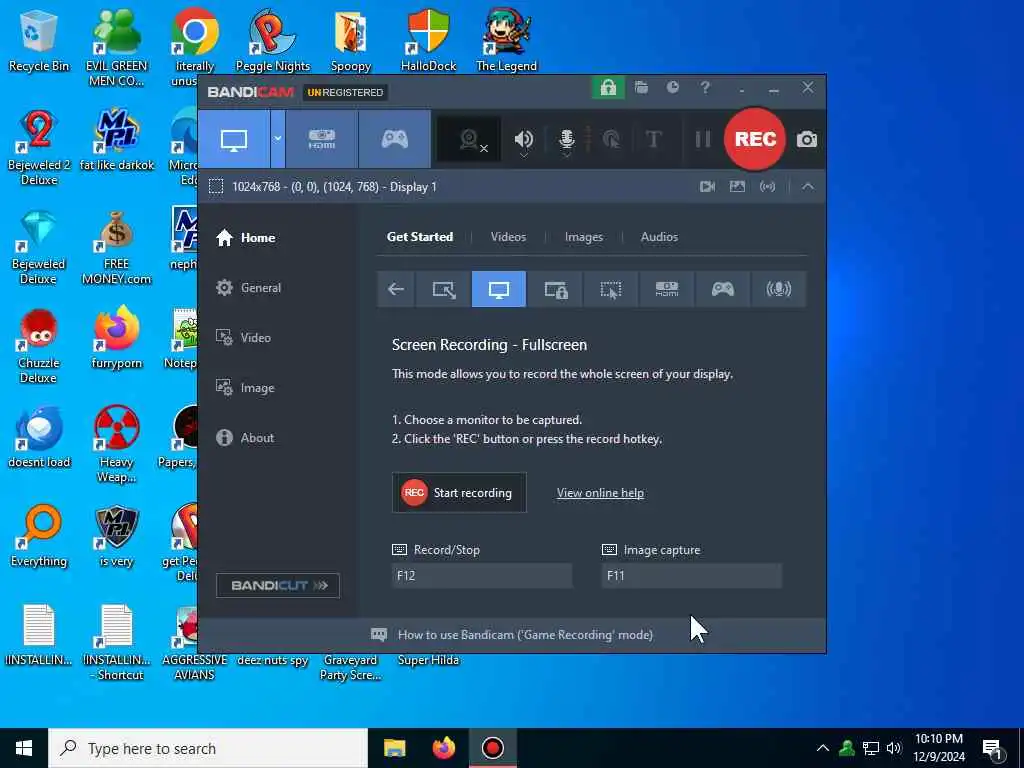Screen dimensions: 1024x768
Task: Take a screenshot with camera icon
Action: pyautogui.click(x=807, y=139)
